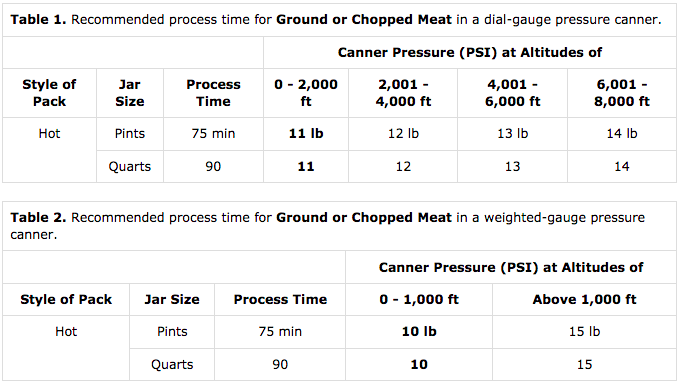Click the '15 lb' cell in Table 2
This screenshot has height=386, width=680.
tap(584, 332)
